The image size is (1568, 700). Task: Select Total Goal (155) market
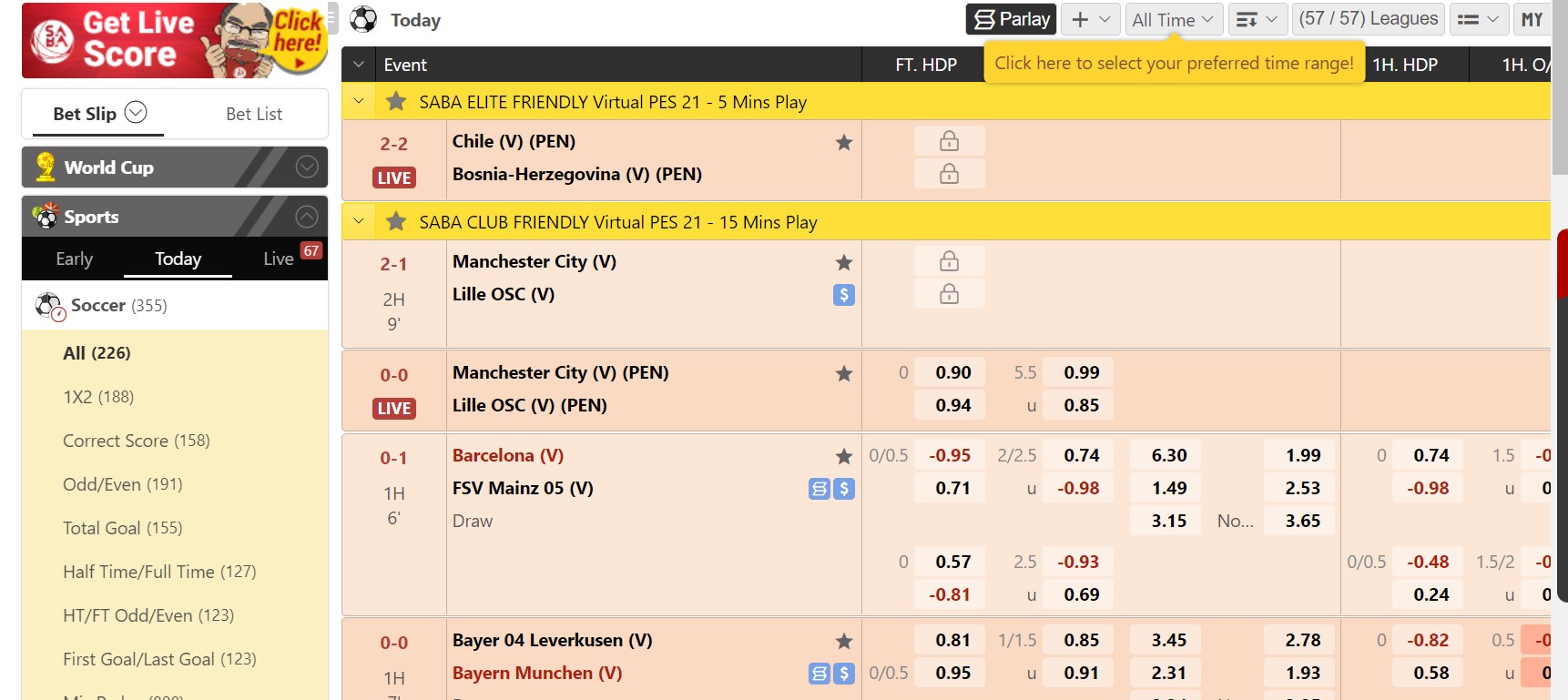click(123, 528)
